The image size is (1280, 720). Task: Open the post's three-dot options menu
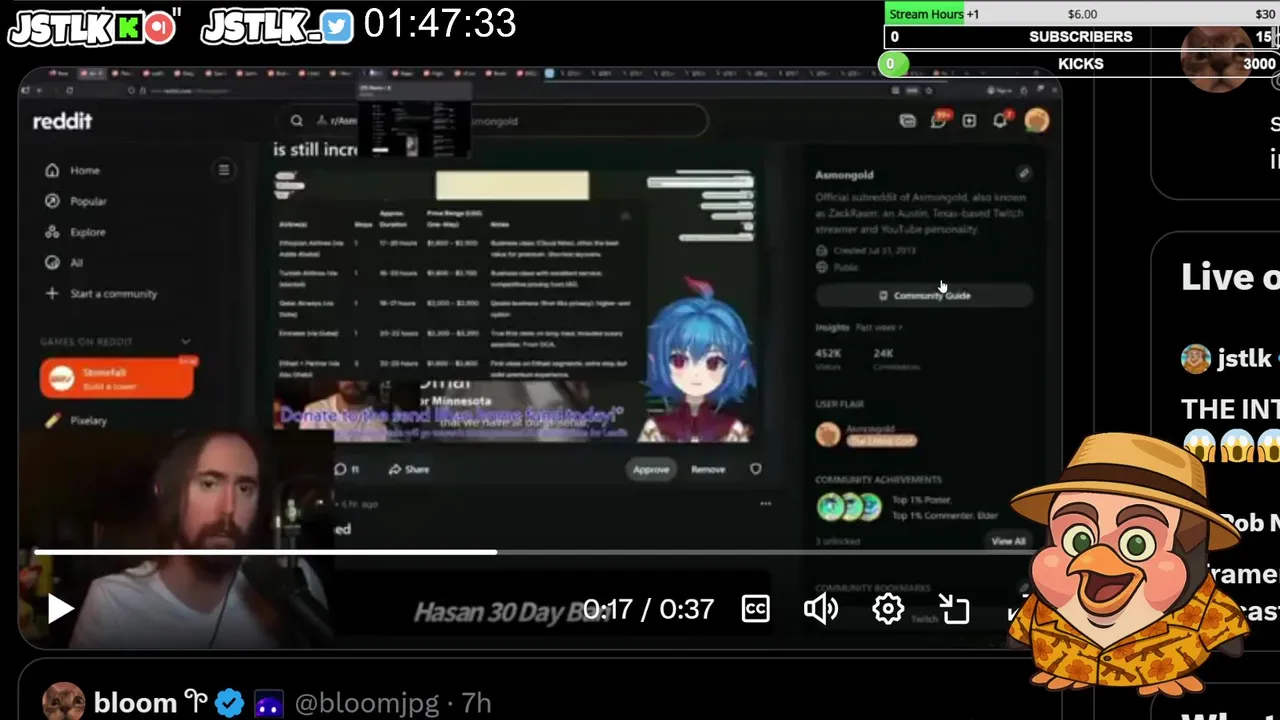pos(765,504)
